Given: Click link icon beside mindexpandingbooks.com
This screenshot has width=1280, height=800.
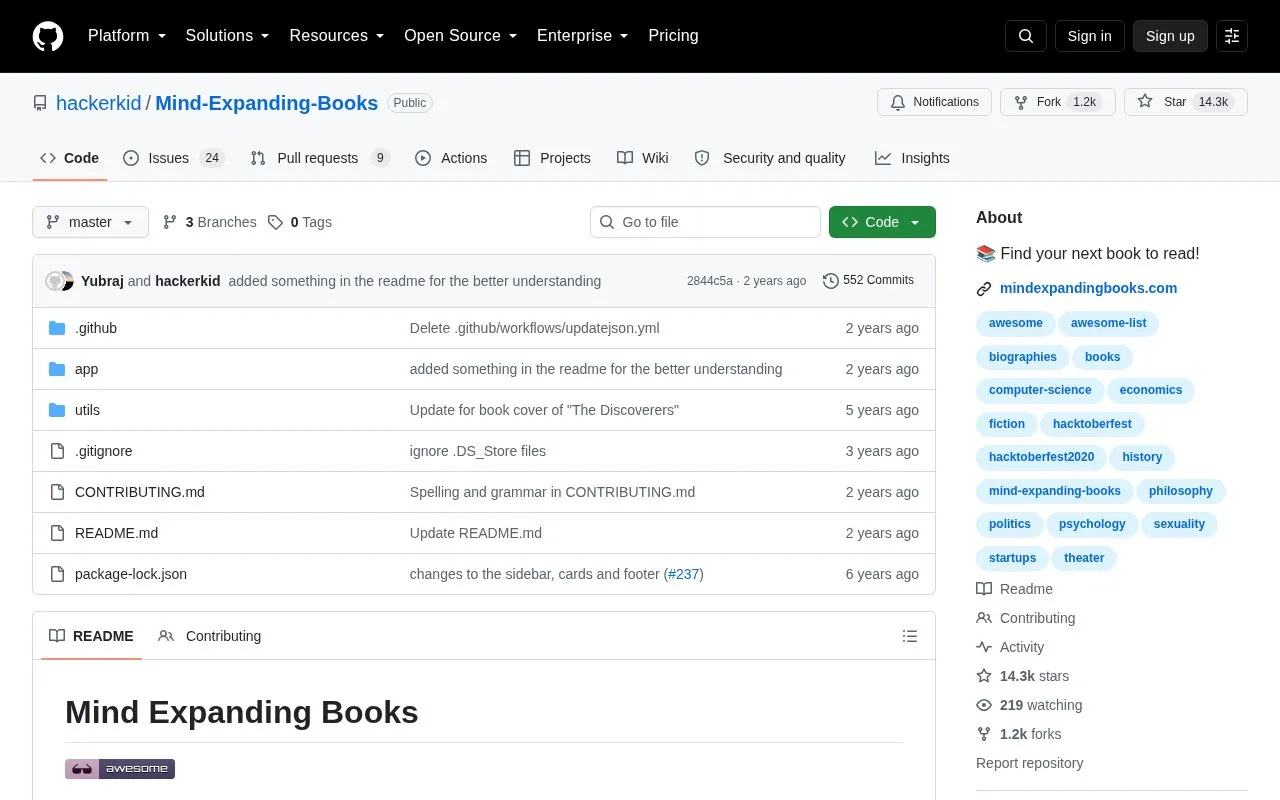Looking at the screenshot, I should pos(984,289).
